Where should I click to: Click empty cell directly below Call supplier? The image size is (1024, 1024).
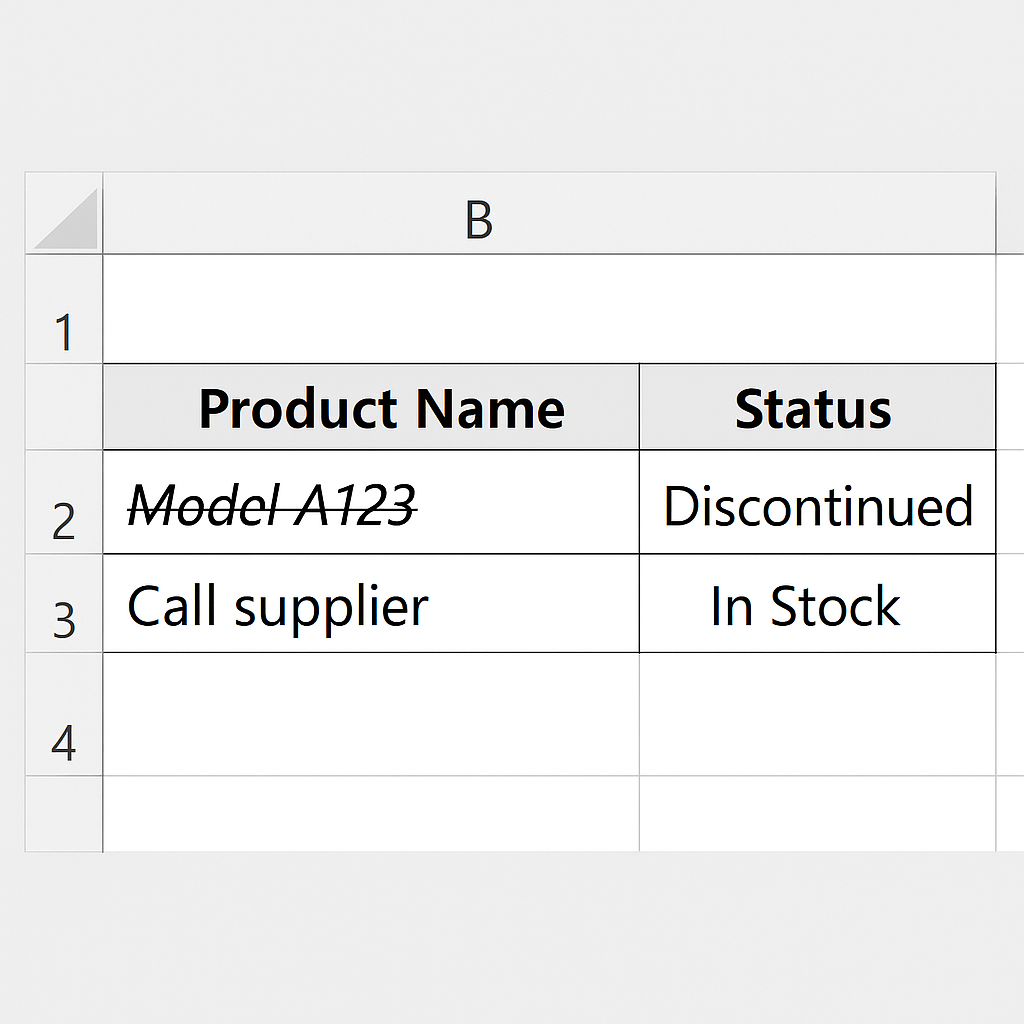[371, 715]
